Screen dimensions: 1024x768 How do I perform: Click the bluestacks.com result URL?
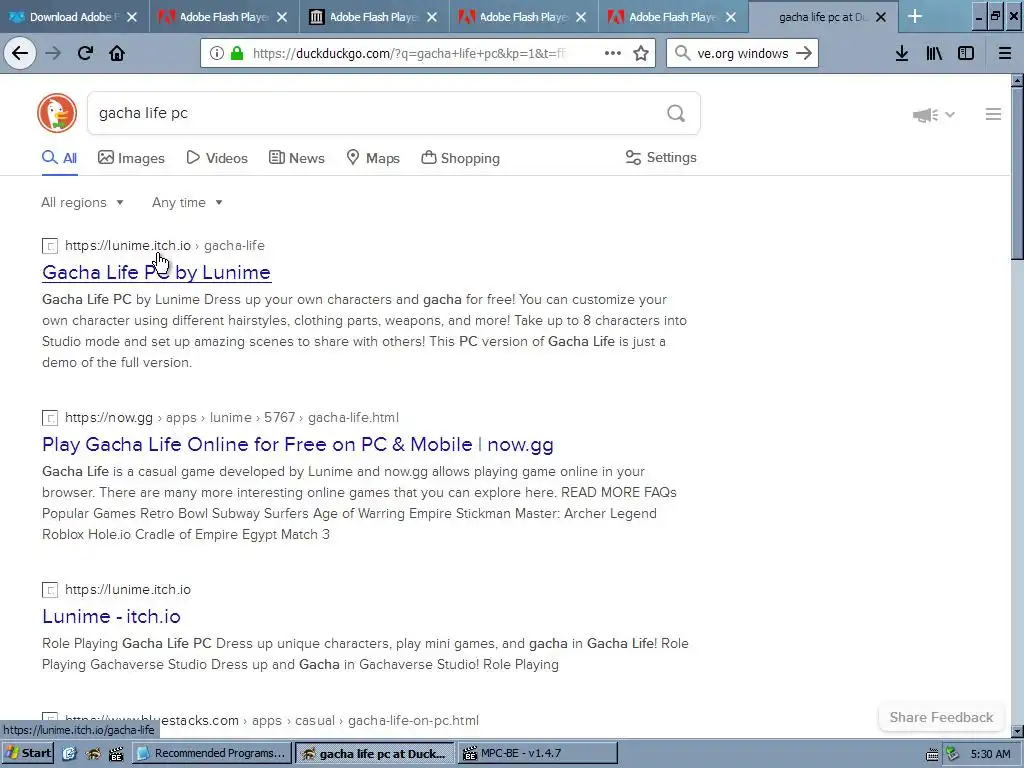pyautogui.click(x=272, y=720)
